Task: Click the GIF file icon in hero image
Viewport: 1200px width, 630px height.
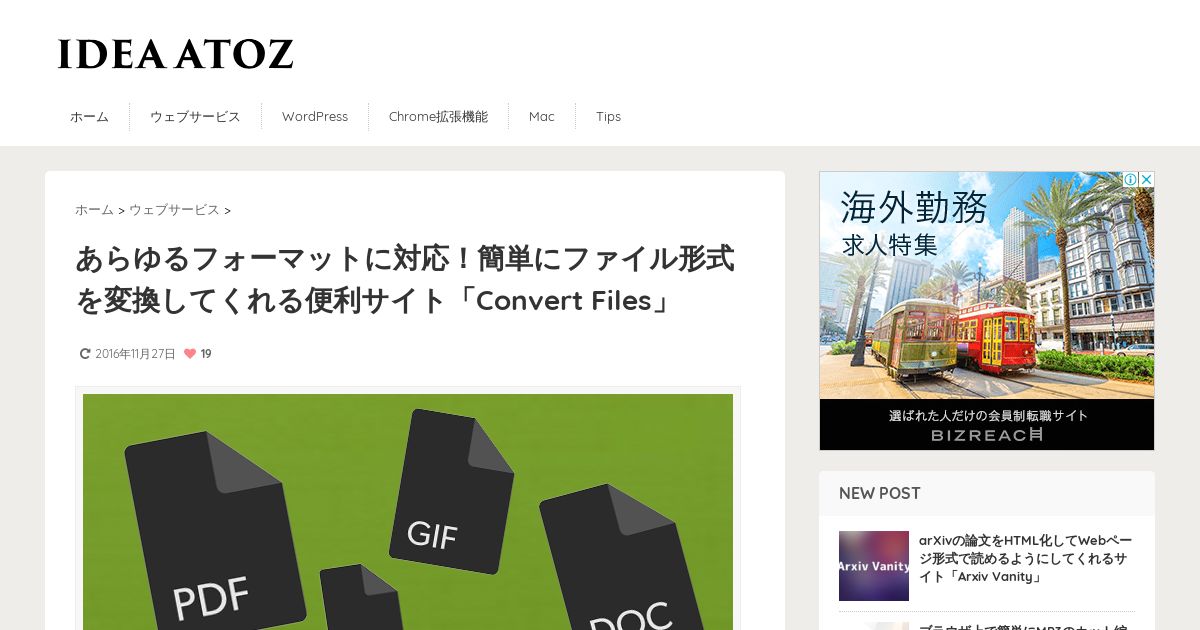Action: point(451,491)
